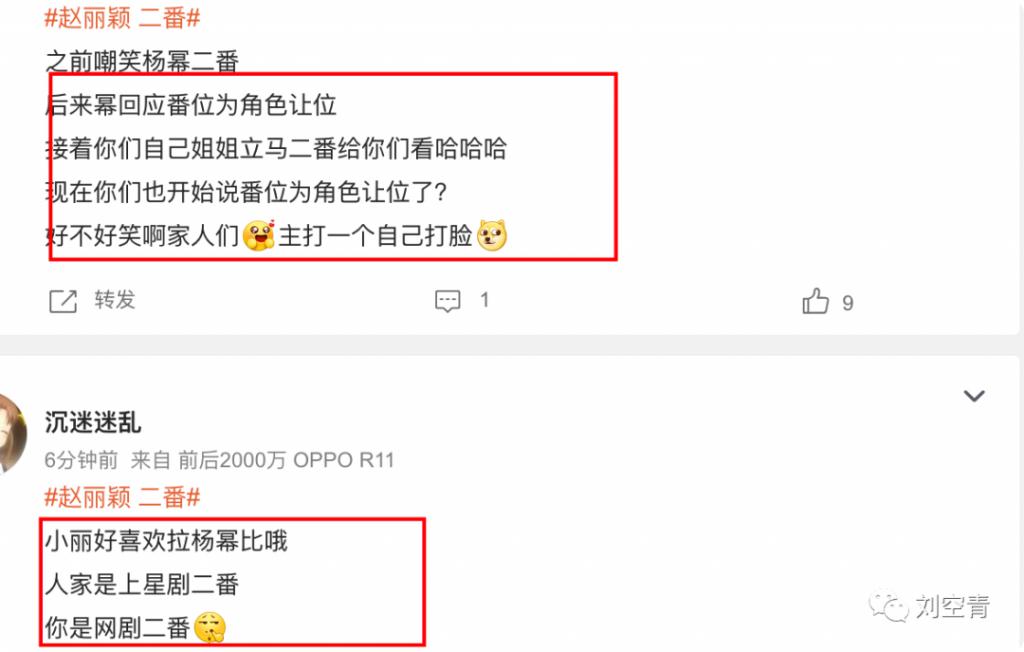The height and width of the screenshot is (652, 1024).
Task: Click the 刘空青 watermark text
Action: 952,607
